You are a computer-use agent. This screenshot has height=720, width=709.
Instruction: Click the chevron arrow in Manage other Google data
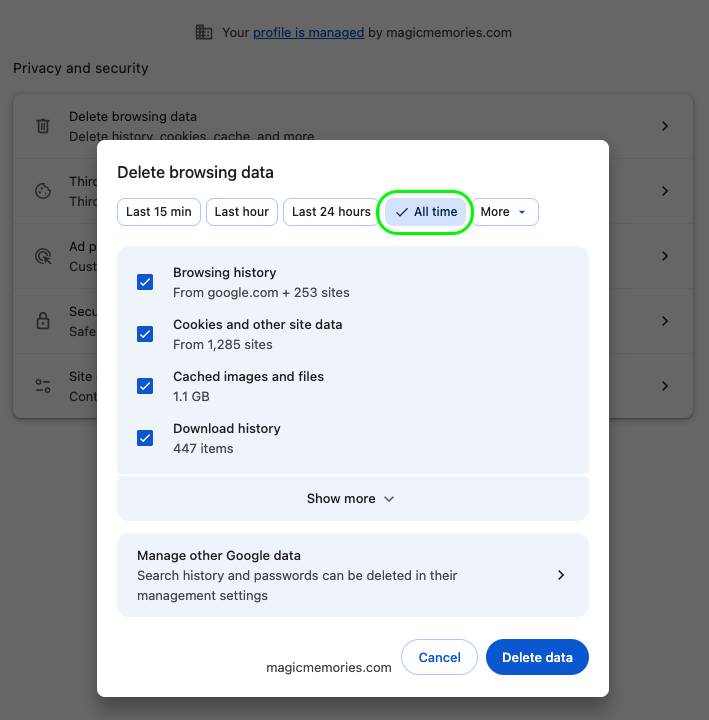pos(561,575)
